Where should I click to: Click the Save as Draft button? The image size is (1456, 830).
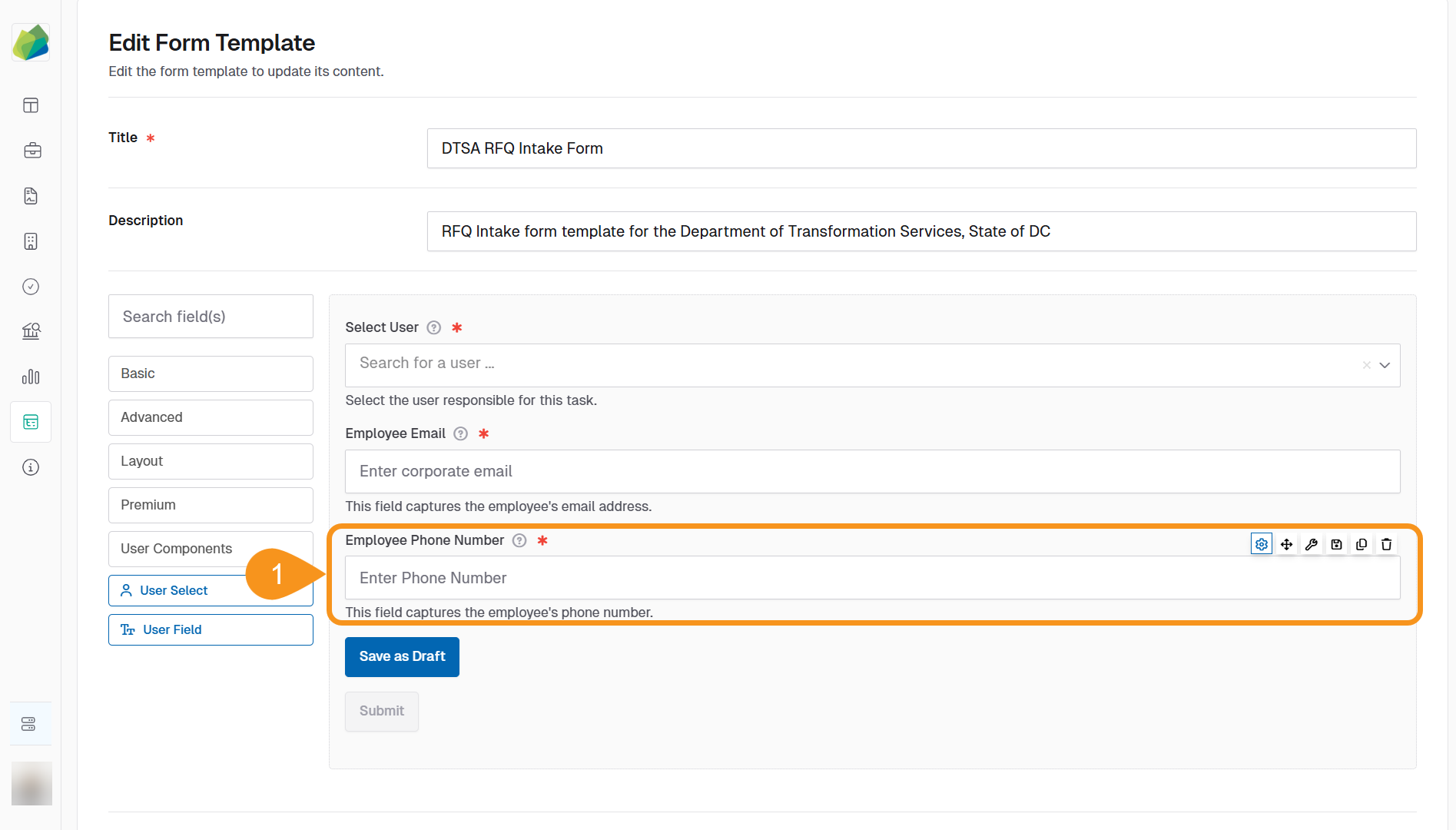(402, 657)
